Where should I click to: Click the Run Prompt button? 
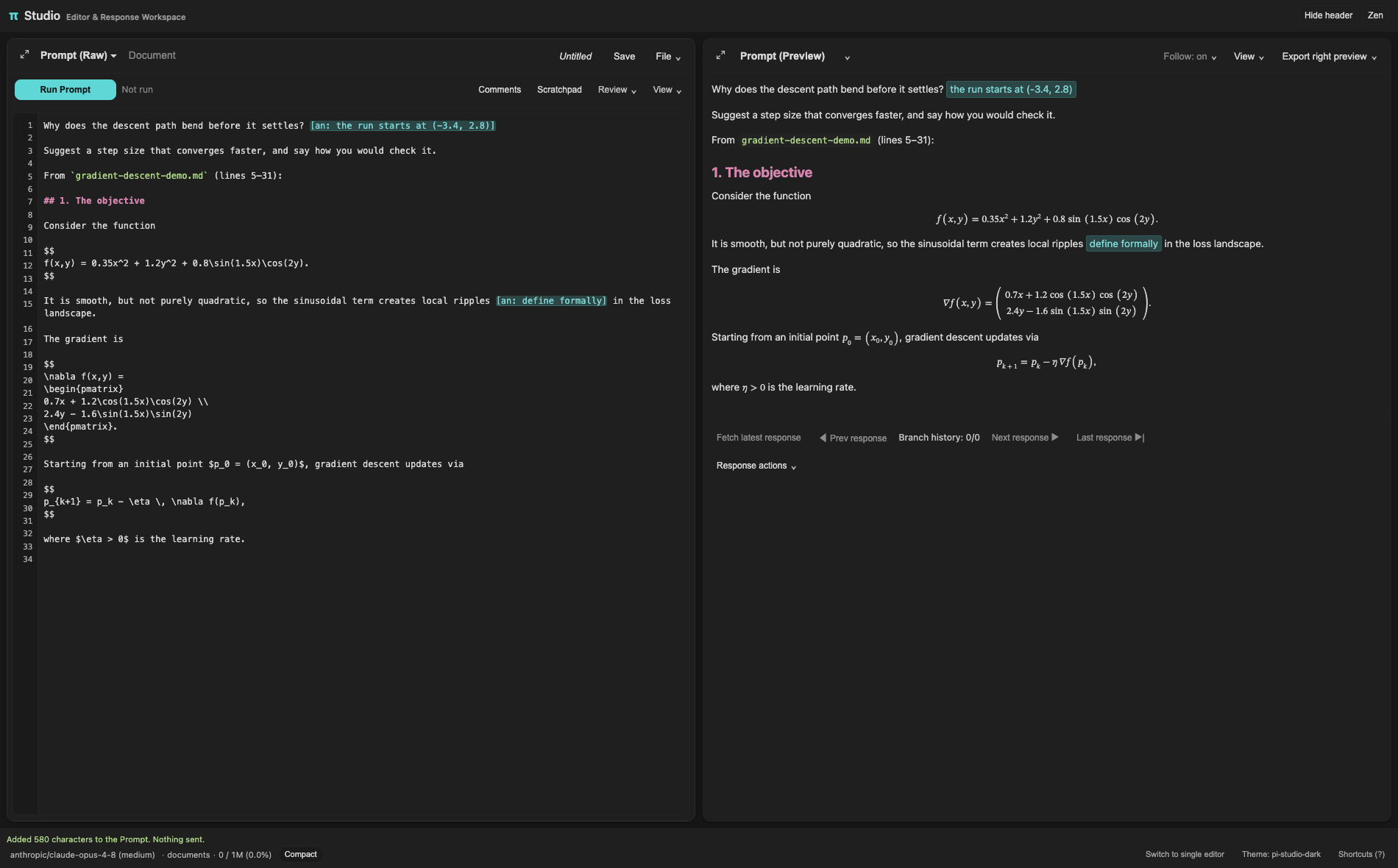[65, 90]
